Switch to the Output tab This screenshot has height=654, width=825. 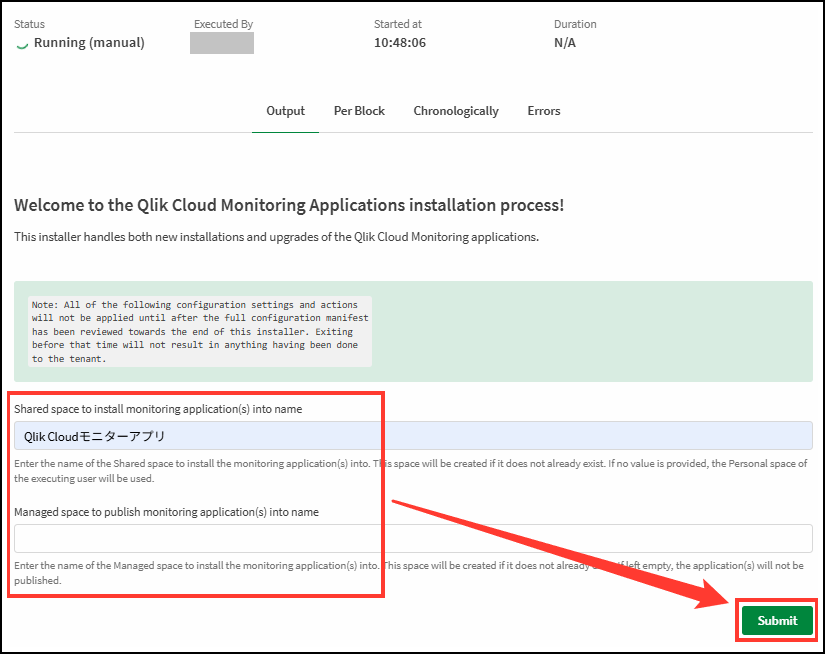[285, 111]
